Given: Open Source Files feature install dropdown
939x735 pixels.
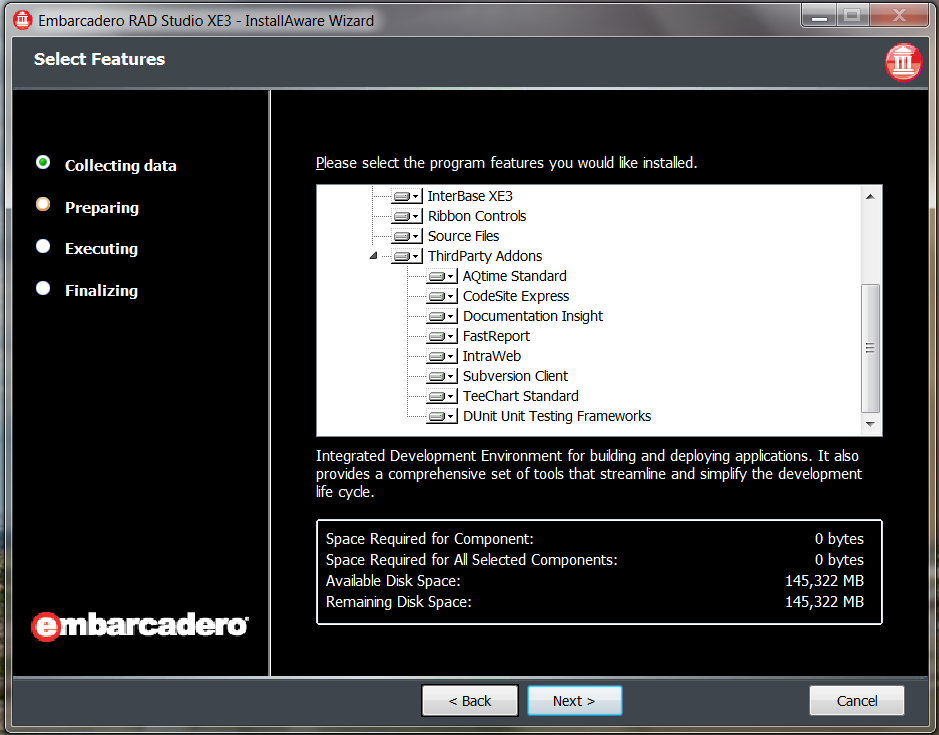Looking at the screenshot, I should coord(407,236).
